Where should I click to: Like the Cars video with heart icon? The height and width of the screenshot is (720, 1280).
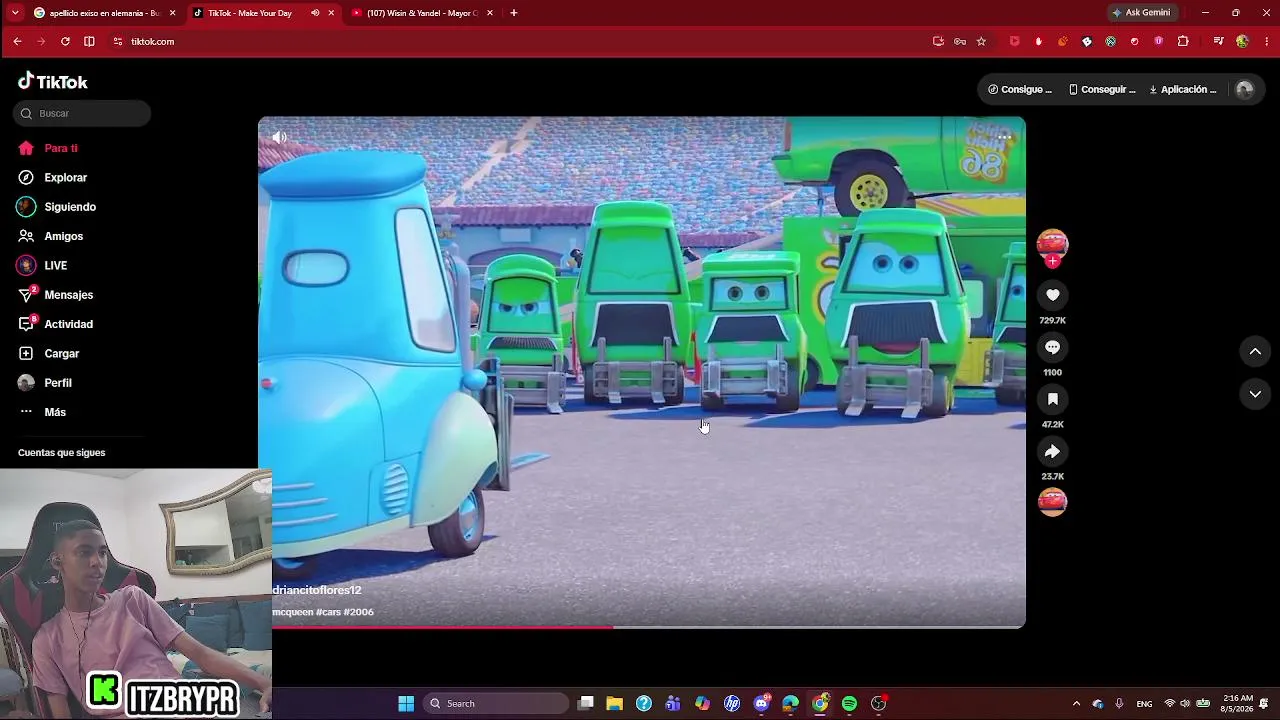pos(1052,295)
